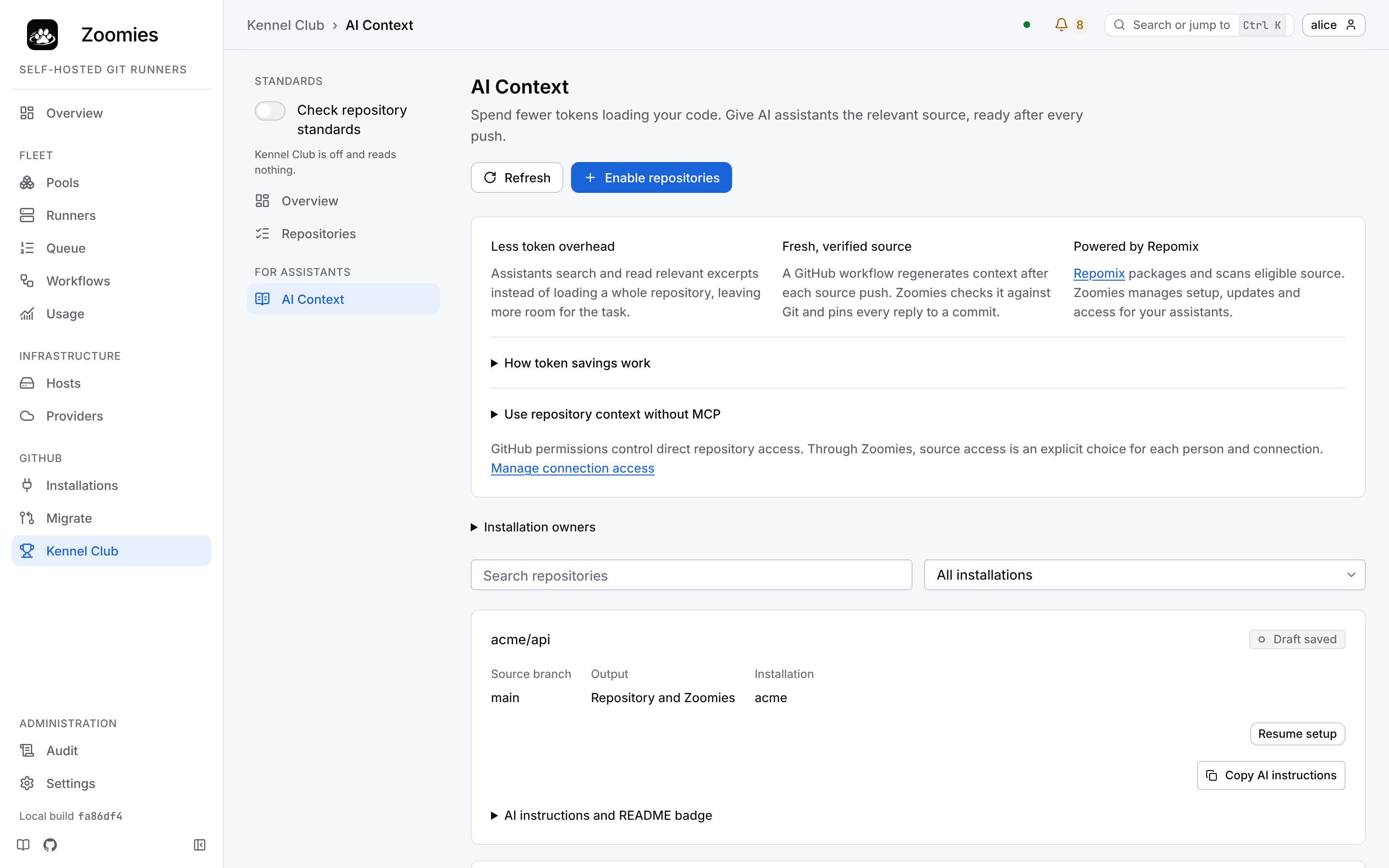Open the Installations plug icon
This screenshot has width=1389, height=868.
(27, 485)
